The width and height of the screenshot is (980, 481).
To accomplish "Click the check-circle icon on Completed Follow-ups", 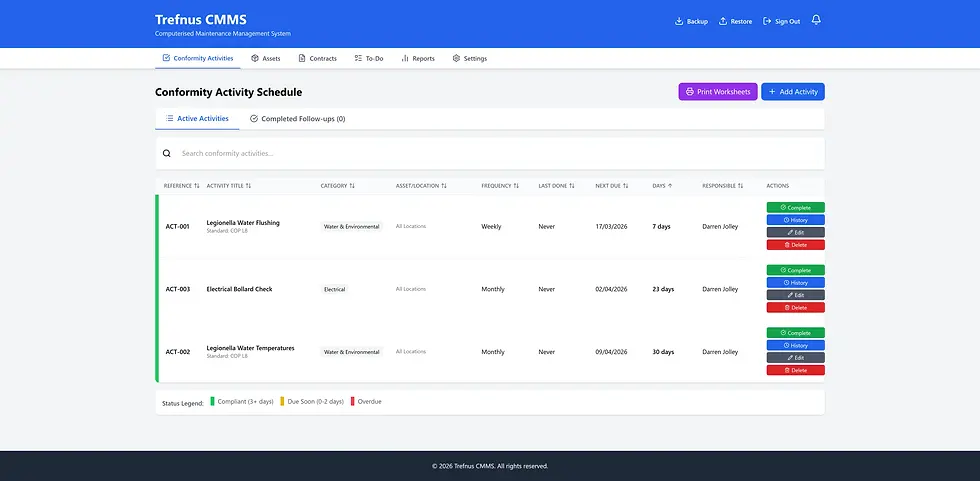I will [x=254, y=118].
